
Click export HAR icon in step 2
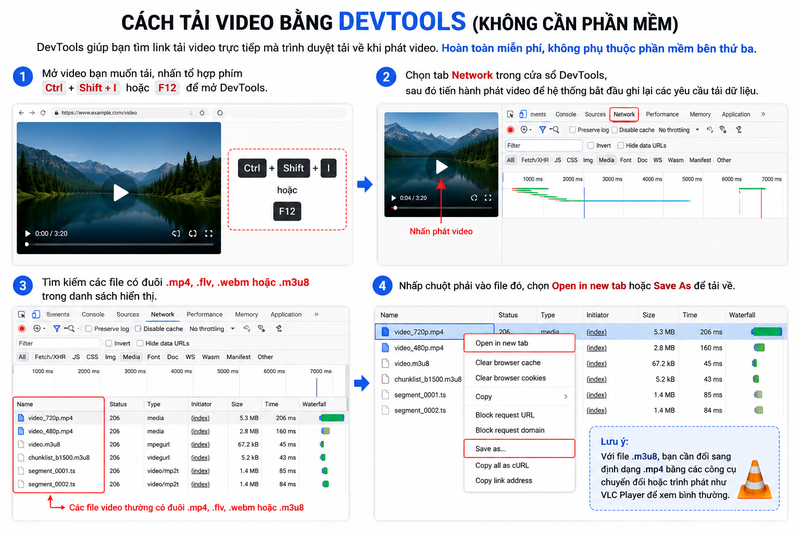738,130
